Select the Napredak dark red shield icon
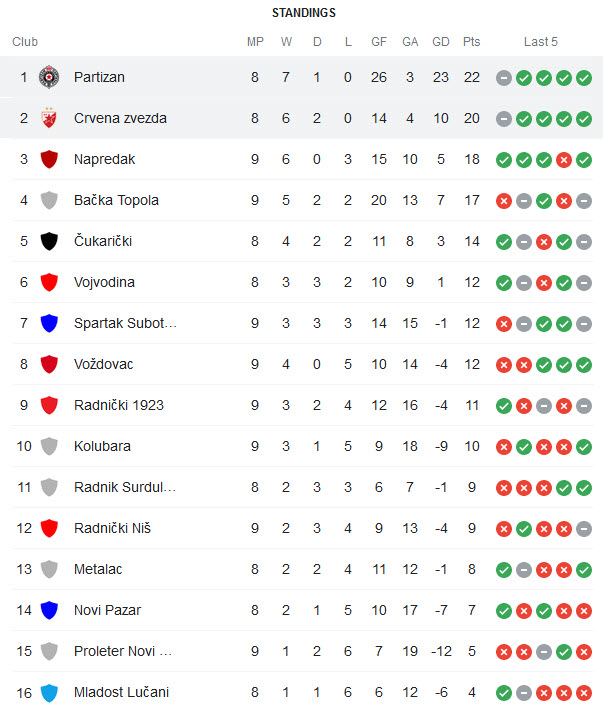The width and height of the screenshot is (603, 723). pos(49,159)
